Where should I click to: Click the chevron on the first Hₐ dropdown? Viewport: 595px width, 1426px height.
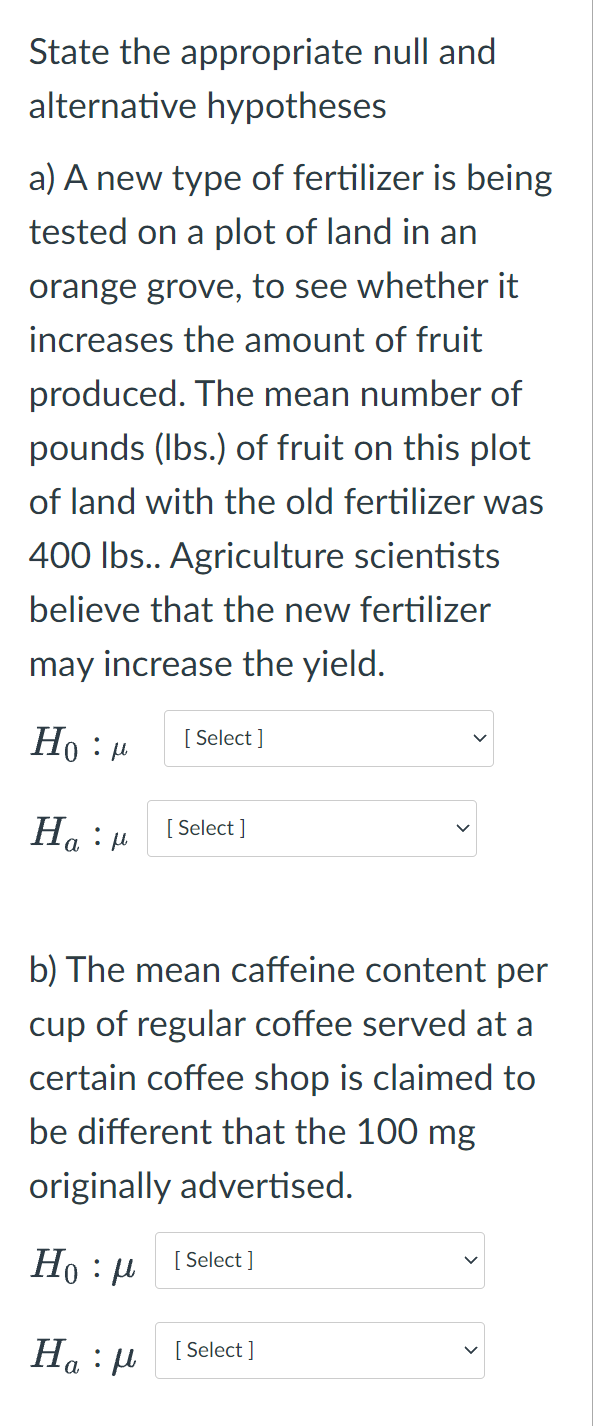pyautogui.click(x=461, y=828)
